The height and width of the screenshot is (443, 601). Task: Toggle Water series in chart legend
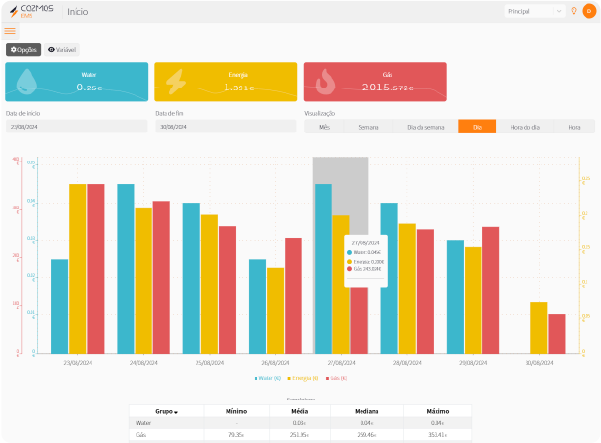(x=268, y=378)
